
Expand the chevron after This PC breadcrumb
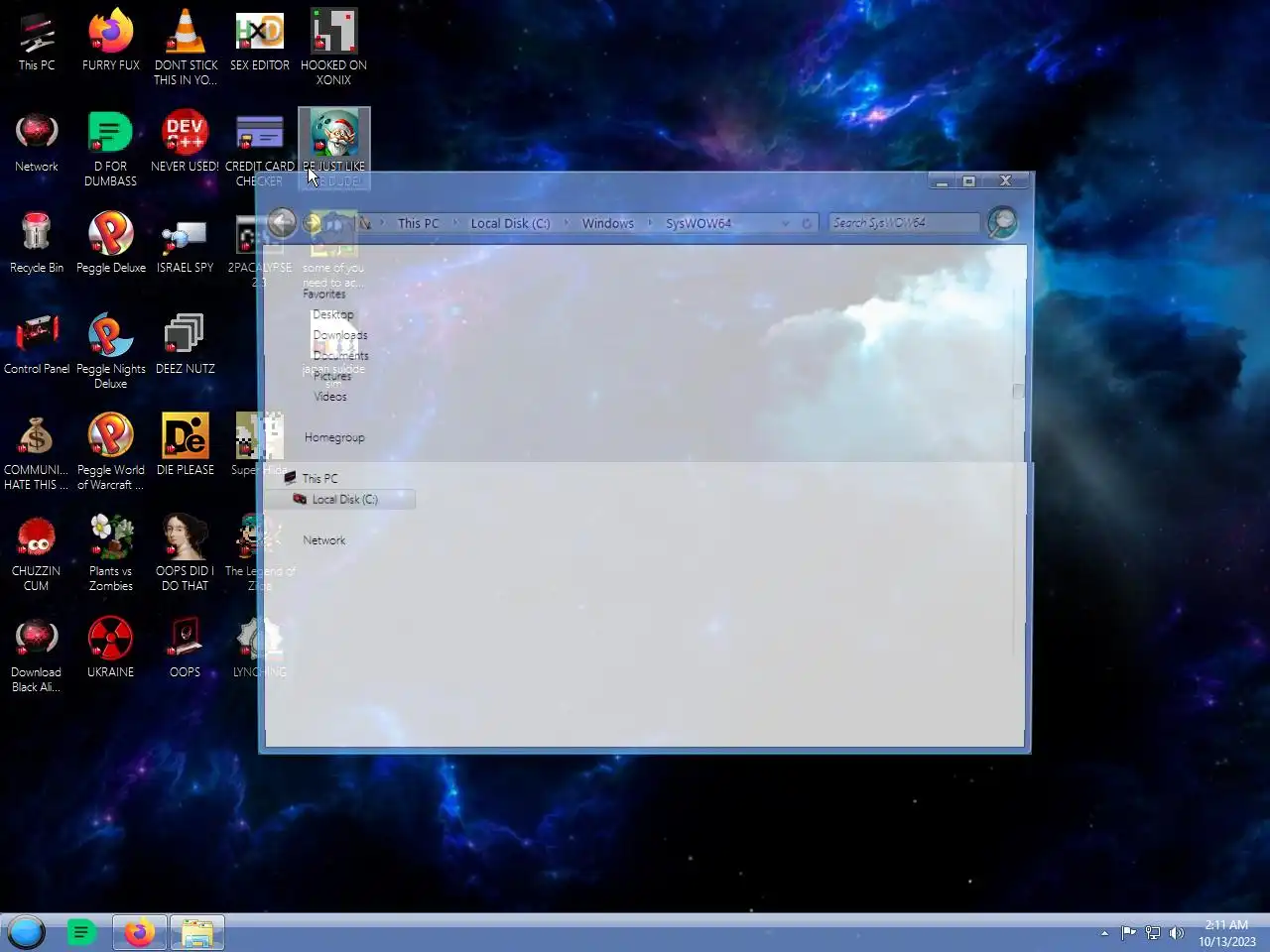[455, 223]
